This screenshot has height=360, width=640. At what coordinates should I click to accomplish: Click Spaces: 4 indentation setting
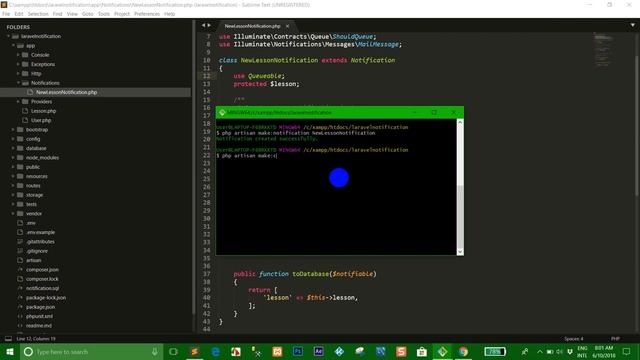pyautogui.click(x=574, y=339)
